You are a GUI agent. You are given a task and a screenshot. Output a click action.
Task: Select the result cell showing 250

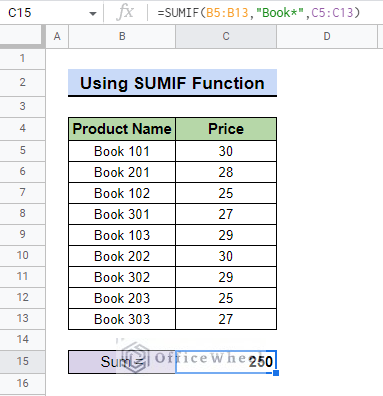(226, 362)
